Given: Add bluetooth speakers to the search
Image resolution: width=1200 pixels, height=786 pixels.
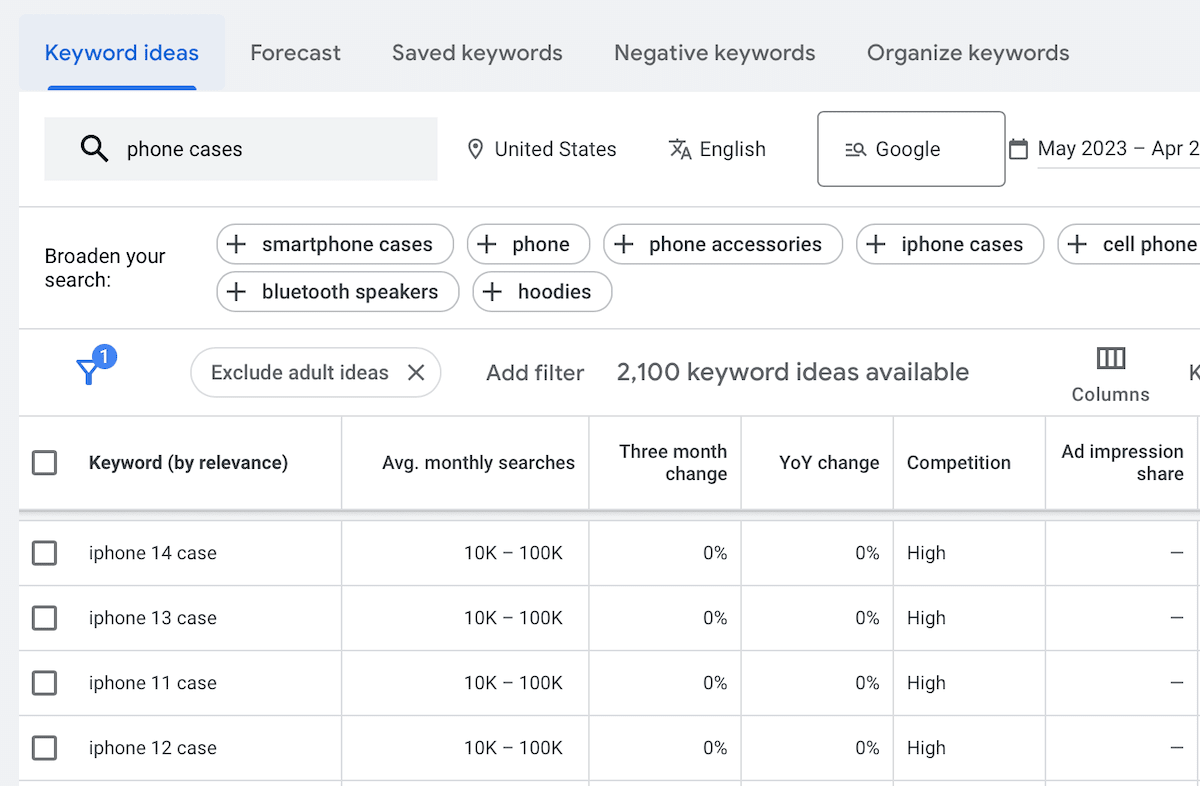Looking at the screenshot, I should coord(338,292).
